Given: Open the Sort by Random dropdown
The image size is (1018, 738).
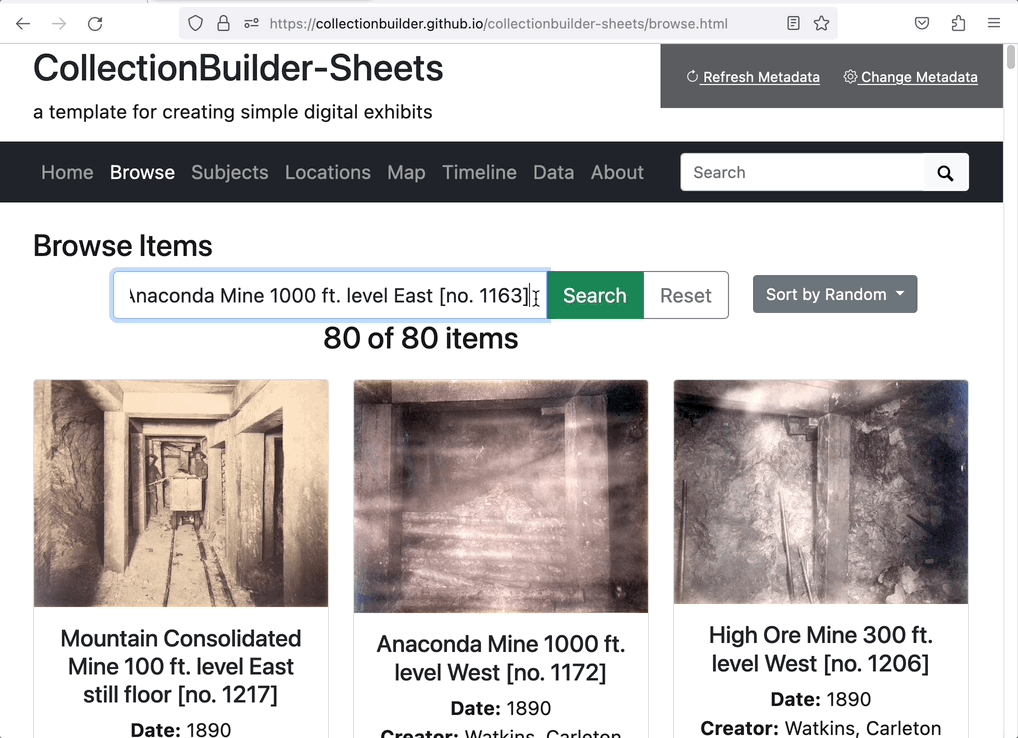Looking at the screenshot, I should (x=834, y=294).
